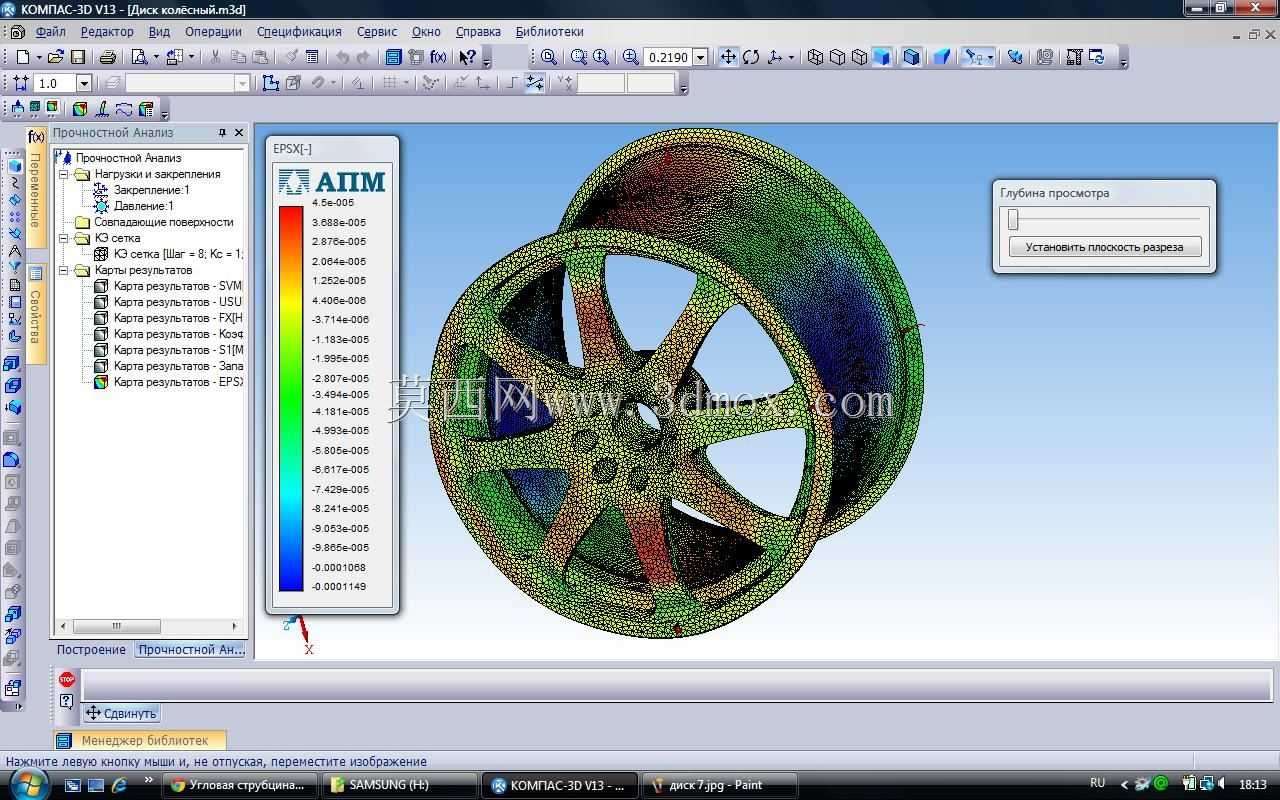1280x800 pixels.
Task: Collapse the Нагрузки и закрепления tree node
Action: click(x=63, y=174)
